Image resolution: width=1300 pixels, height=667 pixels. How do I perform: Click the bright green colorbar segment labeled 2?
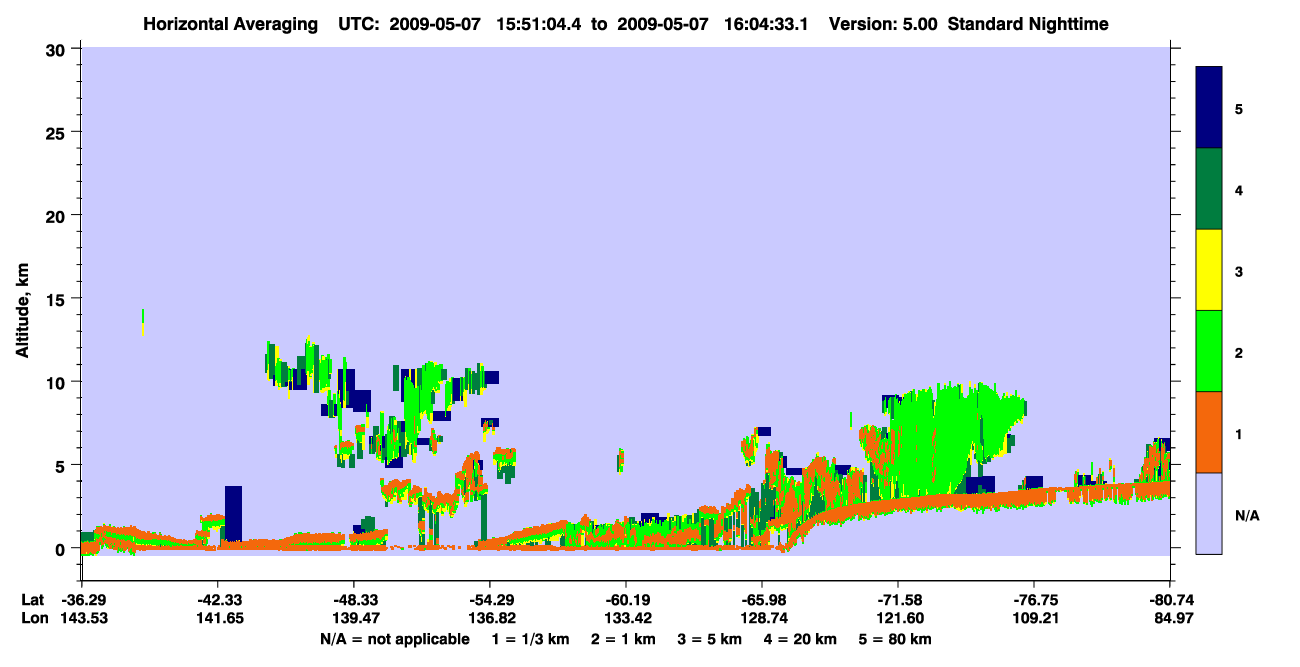tap(1209, 351)
